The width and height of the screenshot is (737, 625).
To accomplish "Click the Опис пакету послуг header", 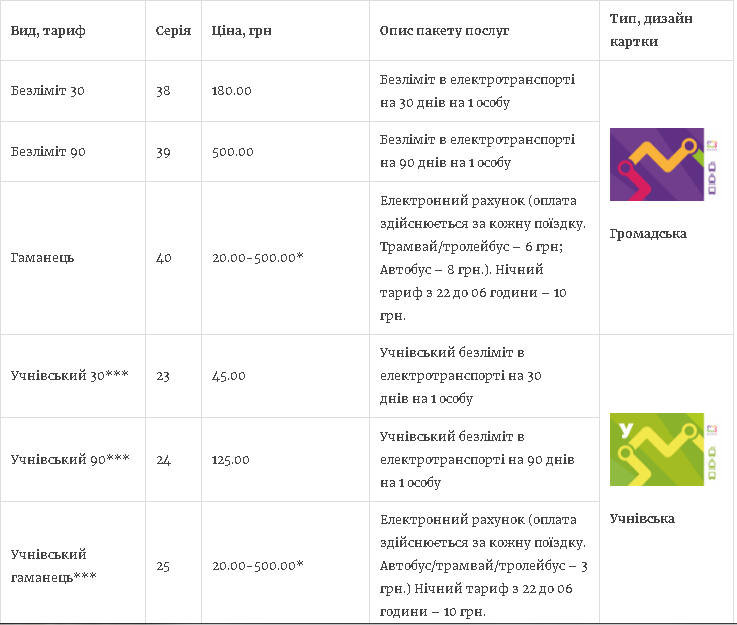I will [444, 31].
